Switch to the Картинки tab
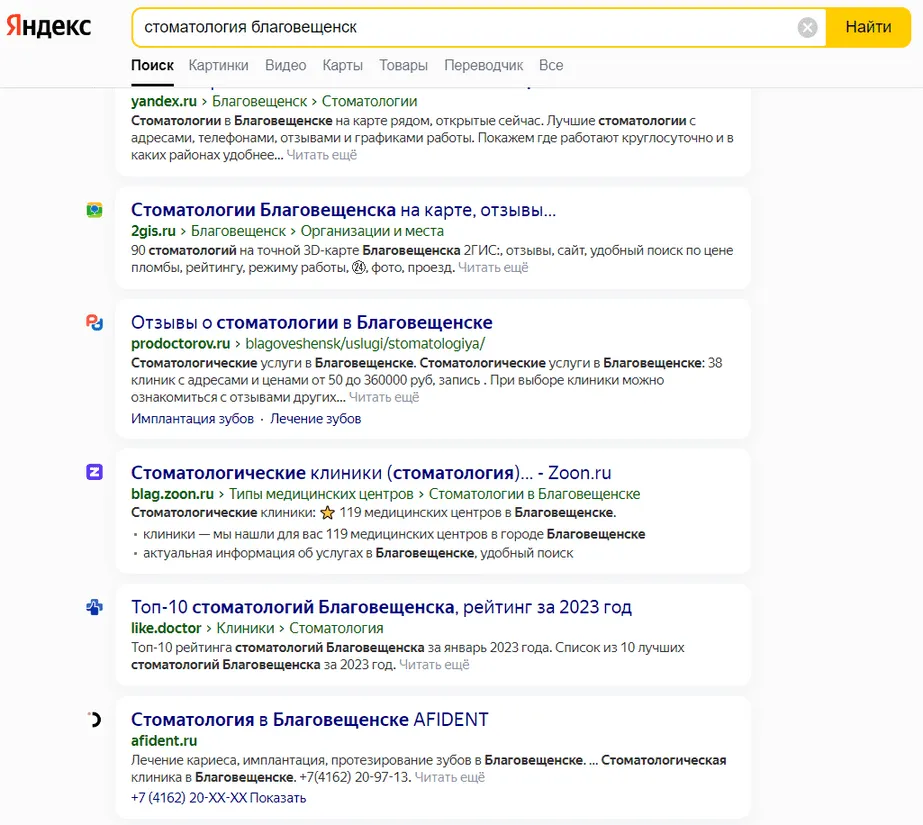 (x=218, y=65)
